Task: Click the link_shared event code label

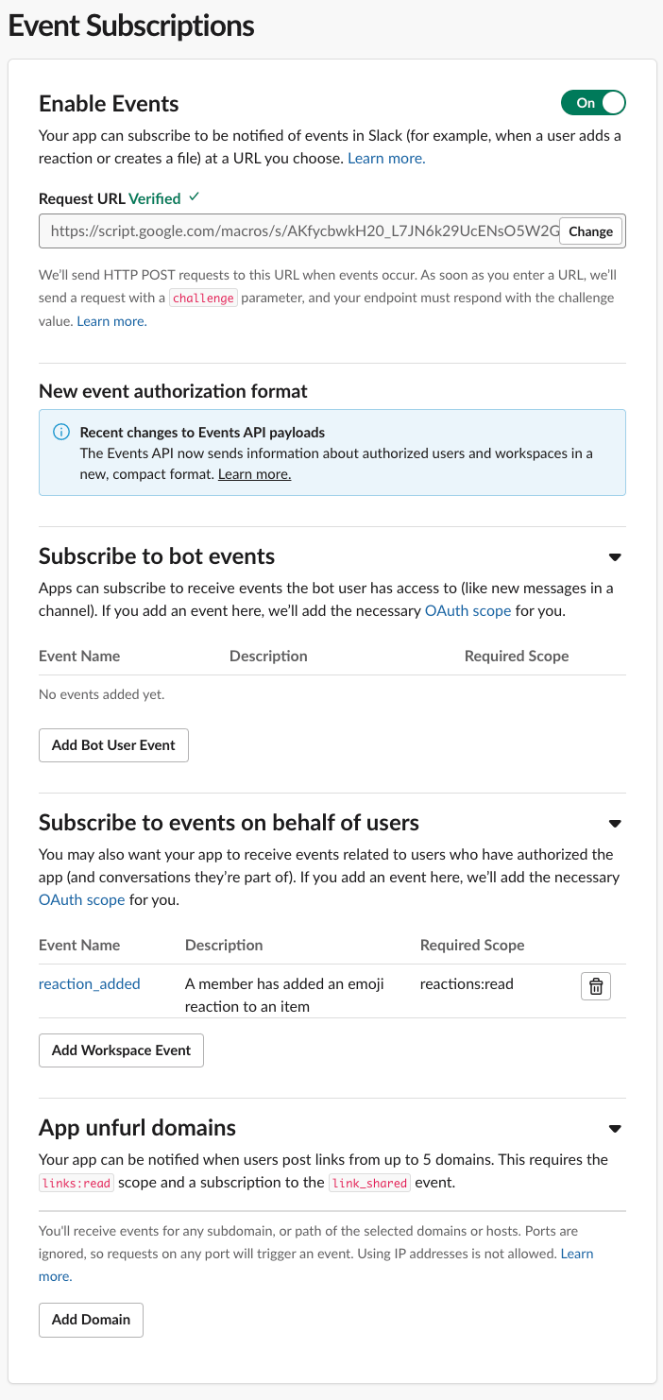Action: tap(369, 1182)
